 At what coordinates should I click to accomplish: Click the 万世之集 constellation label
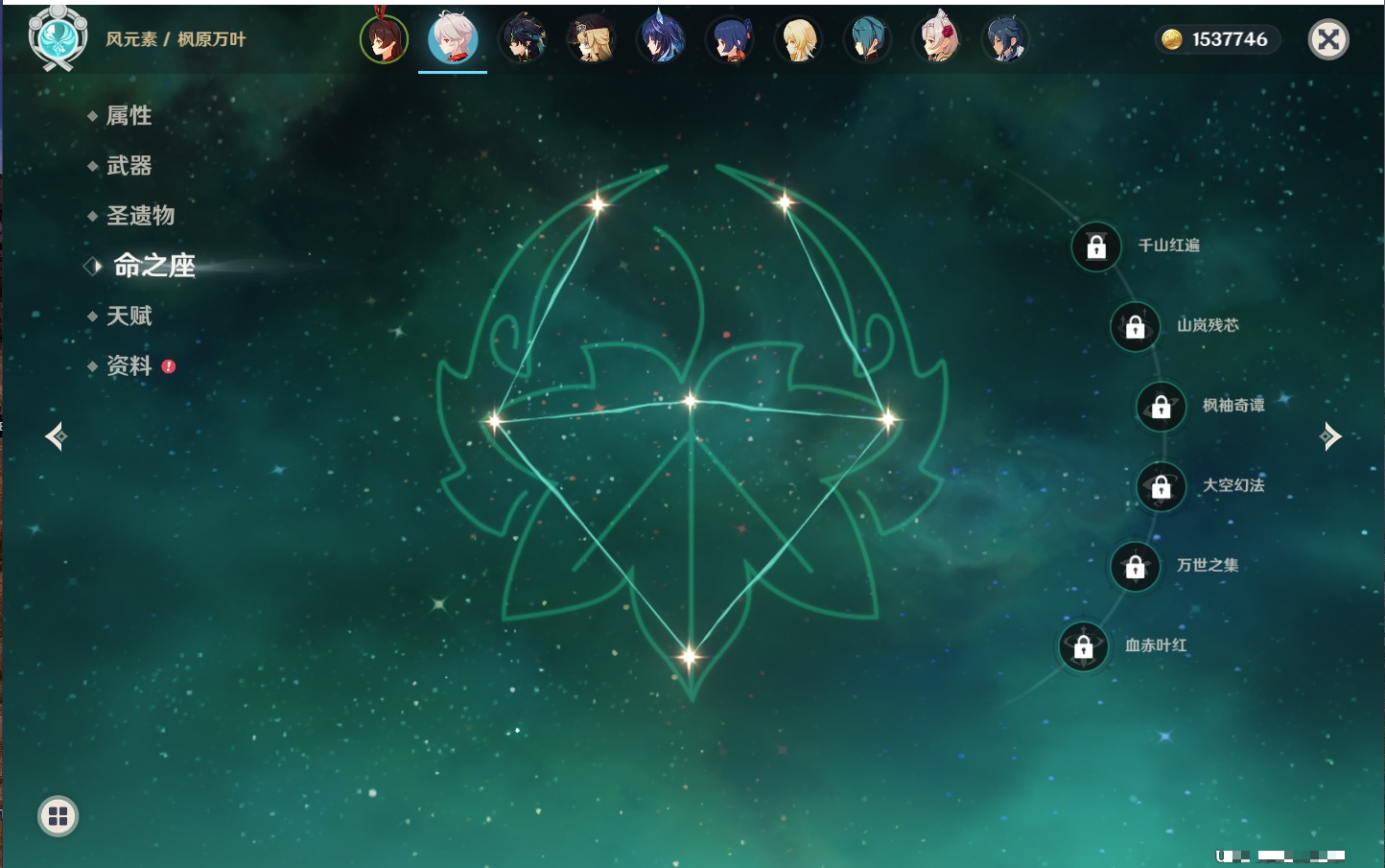pyautogui.click(x=1208, y=565)
